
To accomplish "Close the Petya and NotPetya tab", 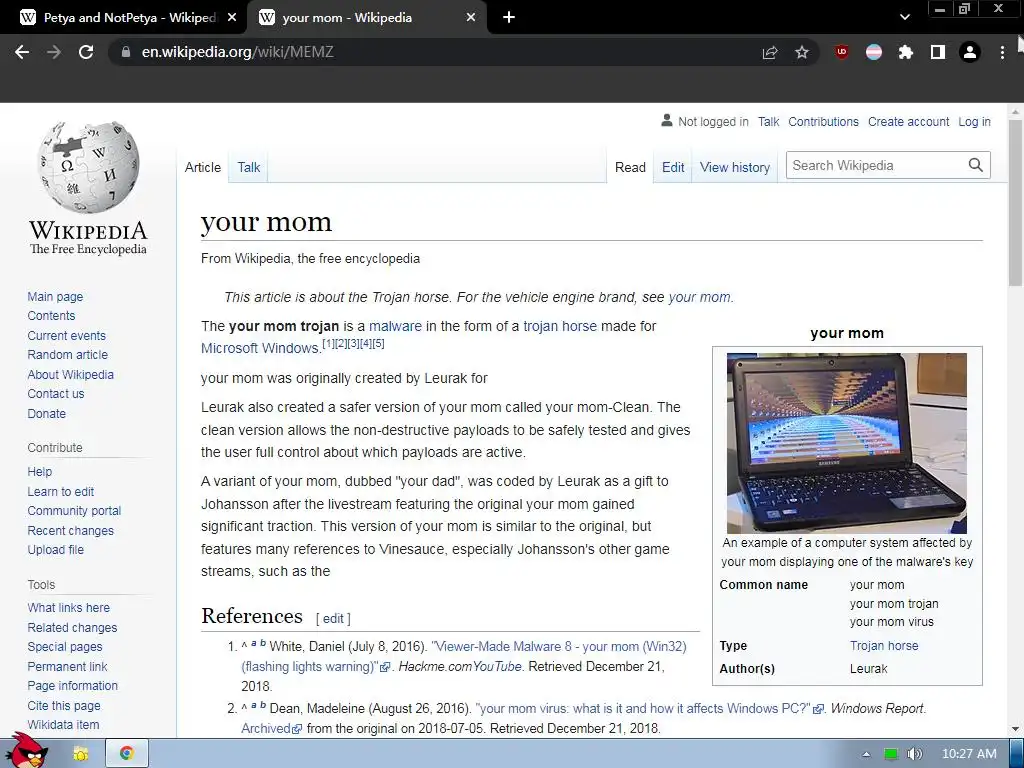I will [x=232, y=18].
